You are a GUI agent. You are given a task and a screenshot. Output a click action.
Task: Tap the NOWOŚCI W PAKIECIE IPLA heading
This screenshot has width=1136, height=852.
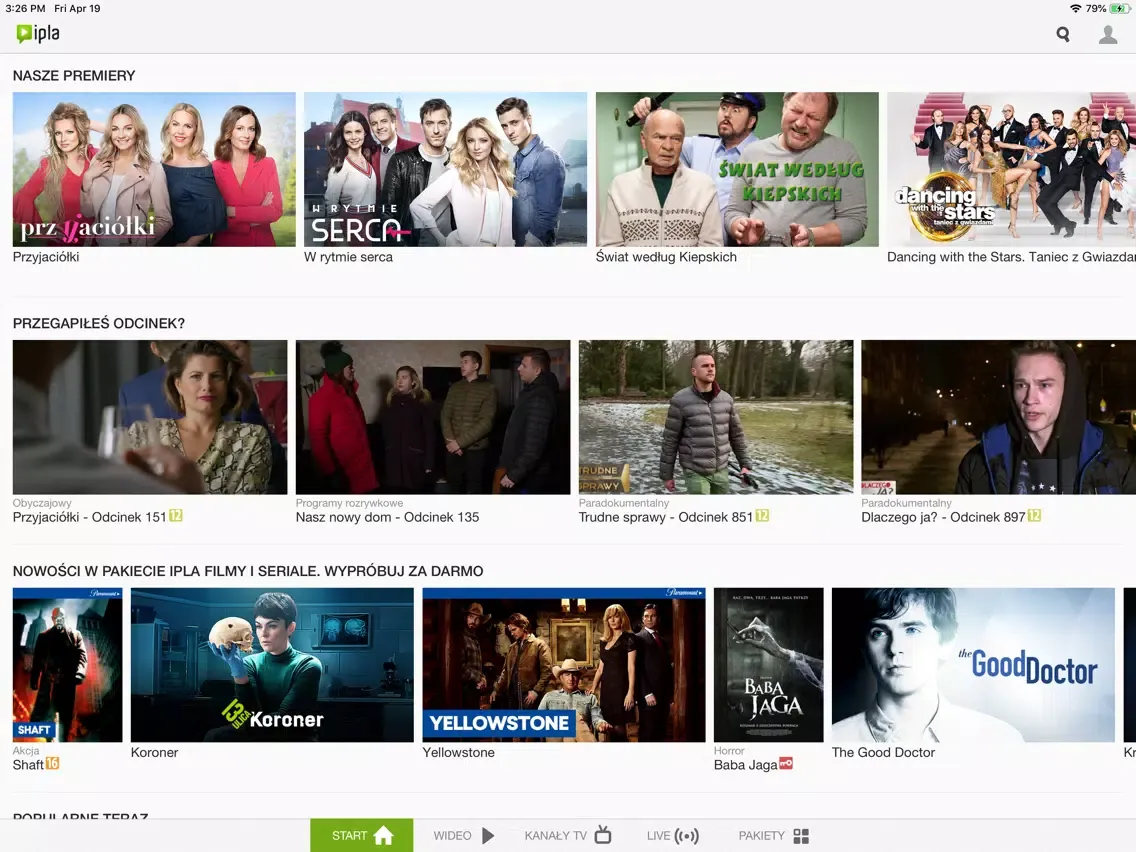pyautogui.click(x=248, y=571)
